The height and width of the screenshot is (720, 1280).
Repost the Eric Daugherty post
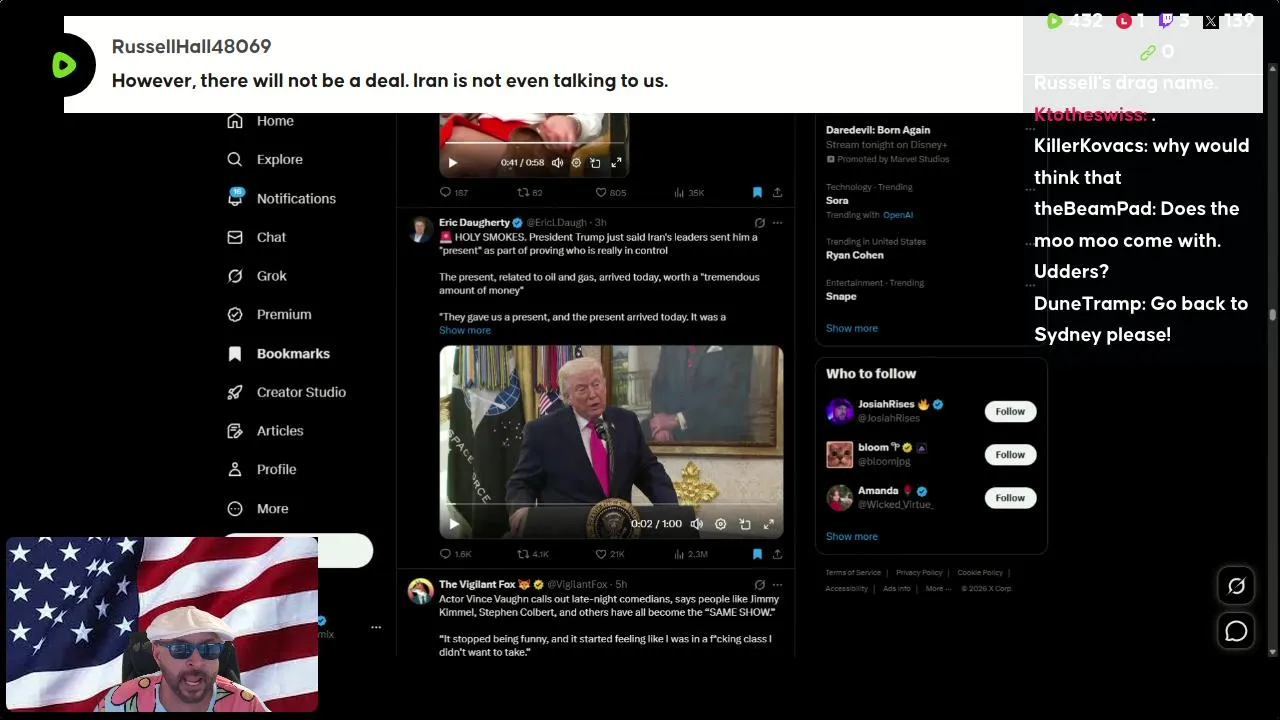pyautogui.click(x=532, y=554)
